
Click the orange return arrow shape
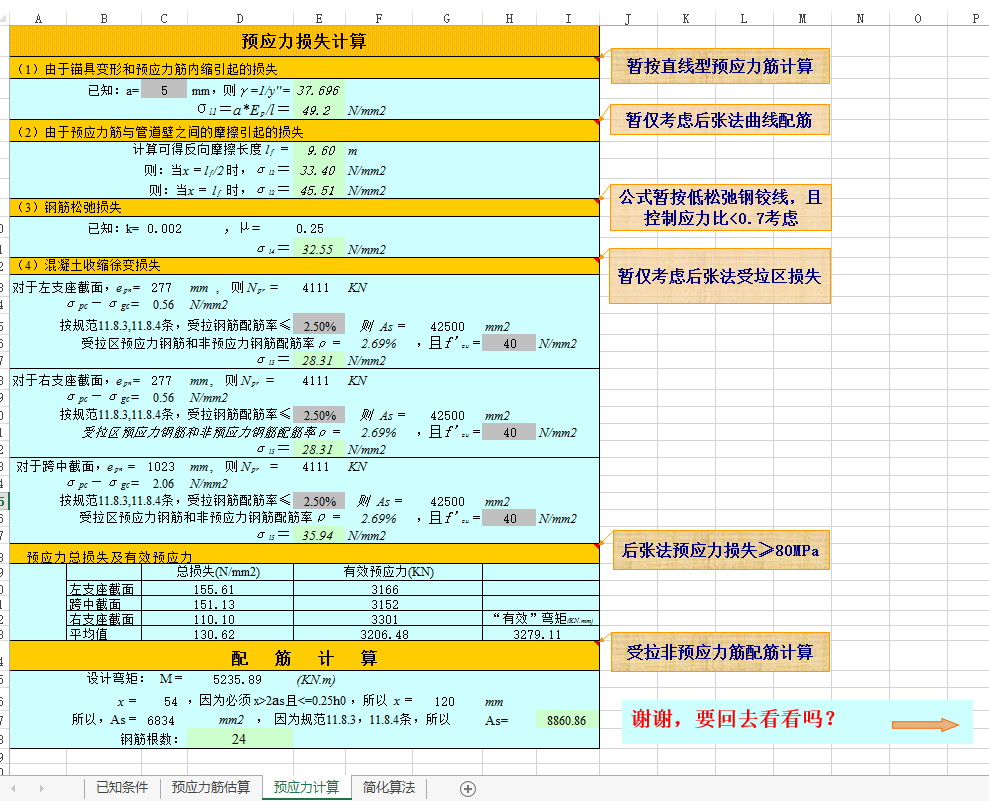coord(925,725)
